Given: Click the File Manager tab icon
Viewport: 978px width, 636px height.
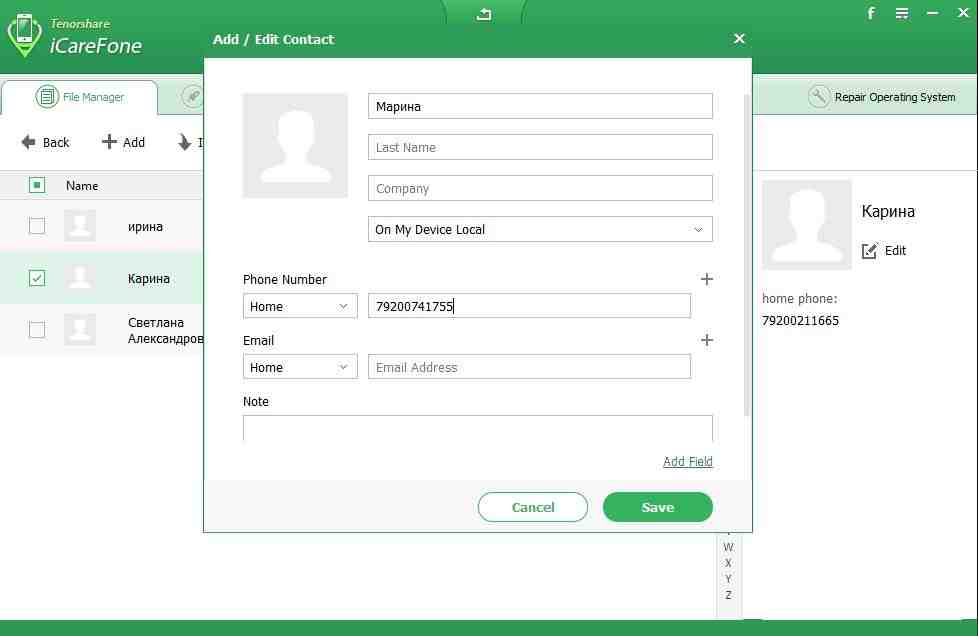Looking at the screenshot, I should click(47, 97).
